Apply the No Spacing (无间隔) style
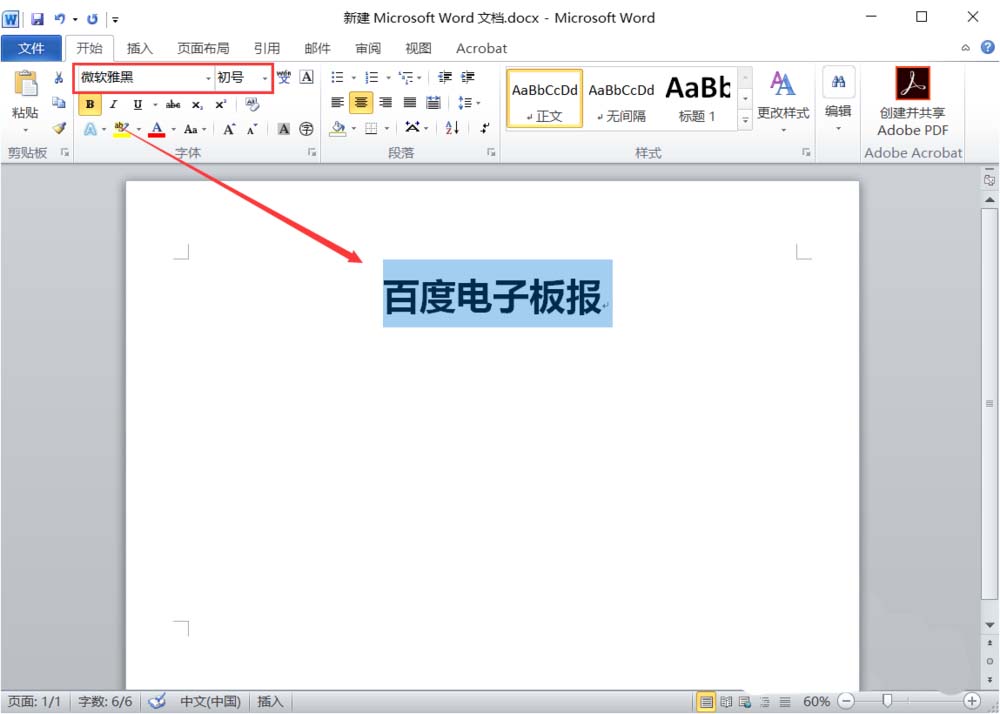The image size is (1000, 714). [622, 98]
